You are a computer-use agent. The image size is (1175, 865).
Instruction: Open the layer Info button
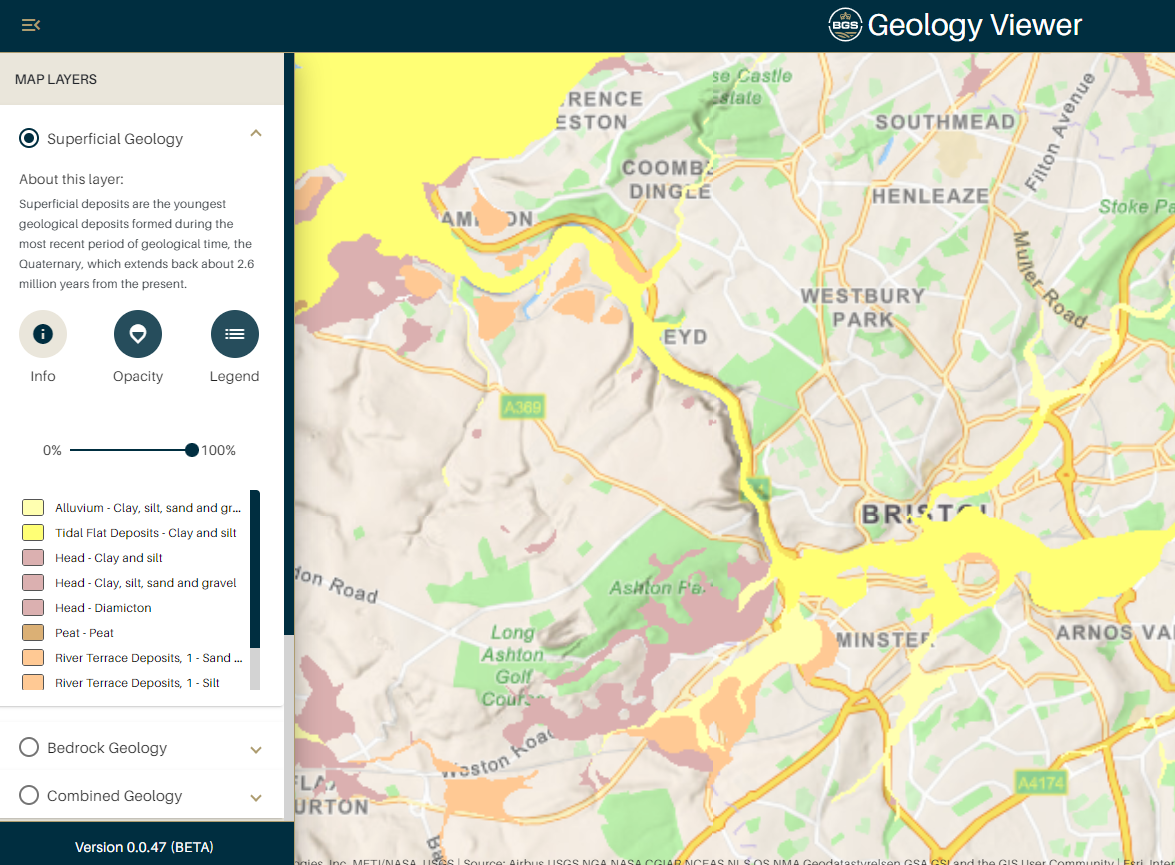(x=43, y=334)
